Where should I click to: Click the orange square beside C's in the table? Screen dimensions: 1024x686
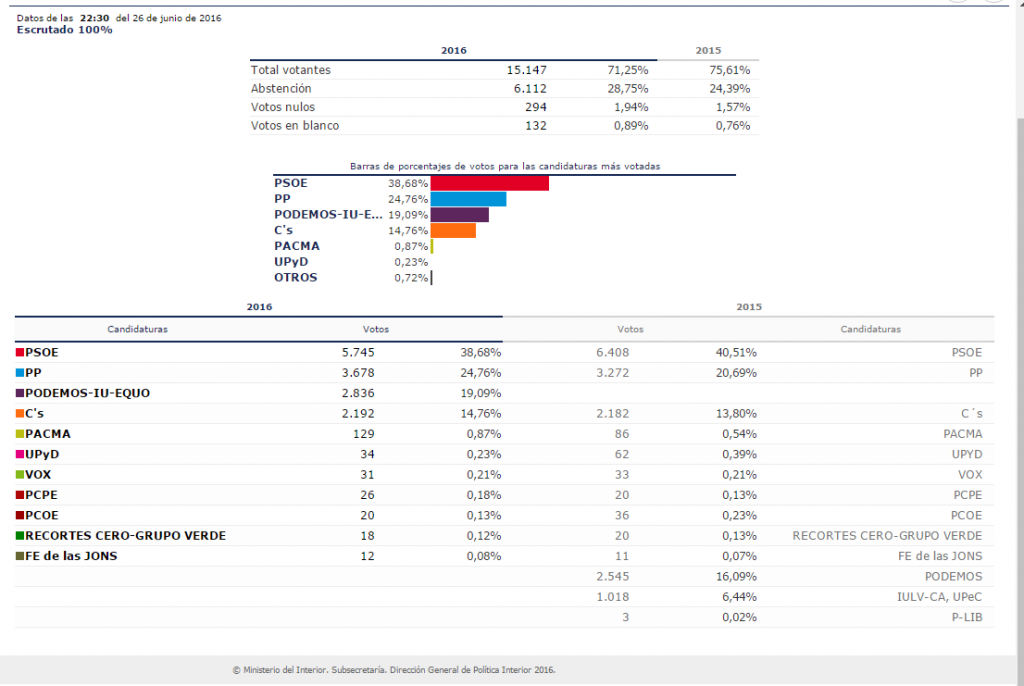tap(20, 414)
